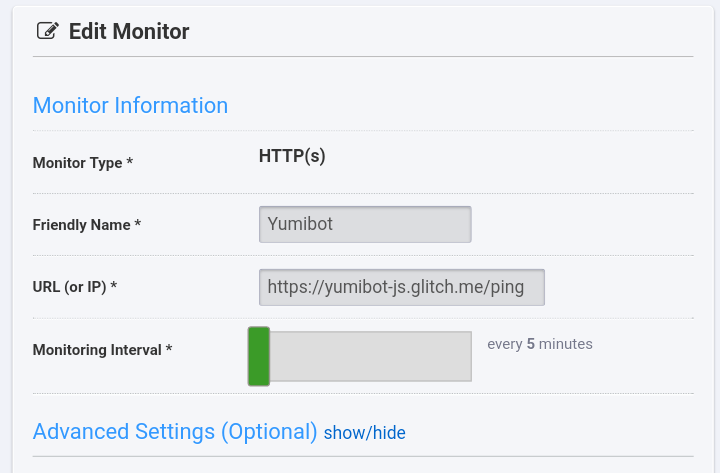
Task: Click the asterisk beside Monitor Type
Action: tap(130, 163)
